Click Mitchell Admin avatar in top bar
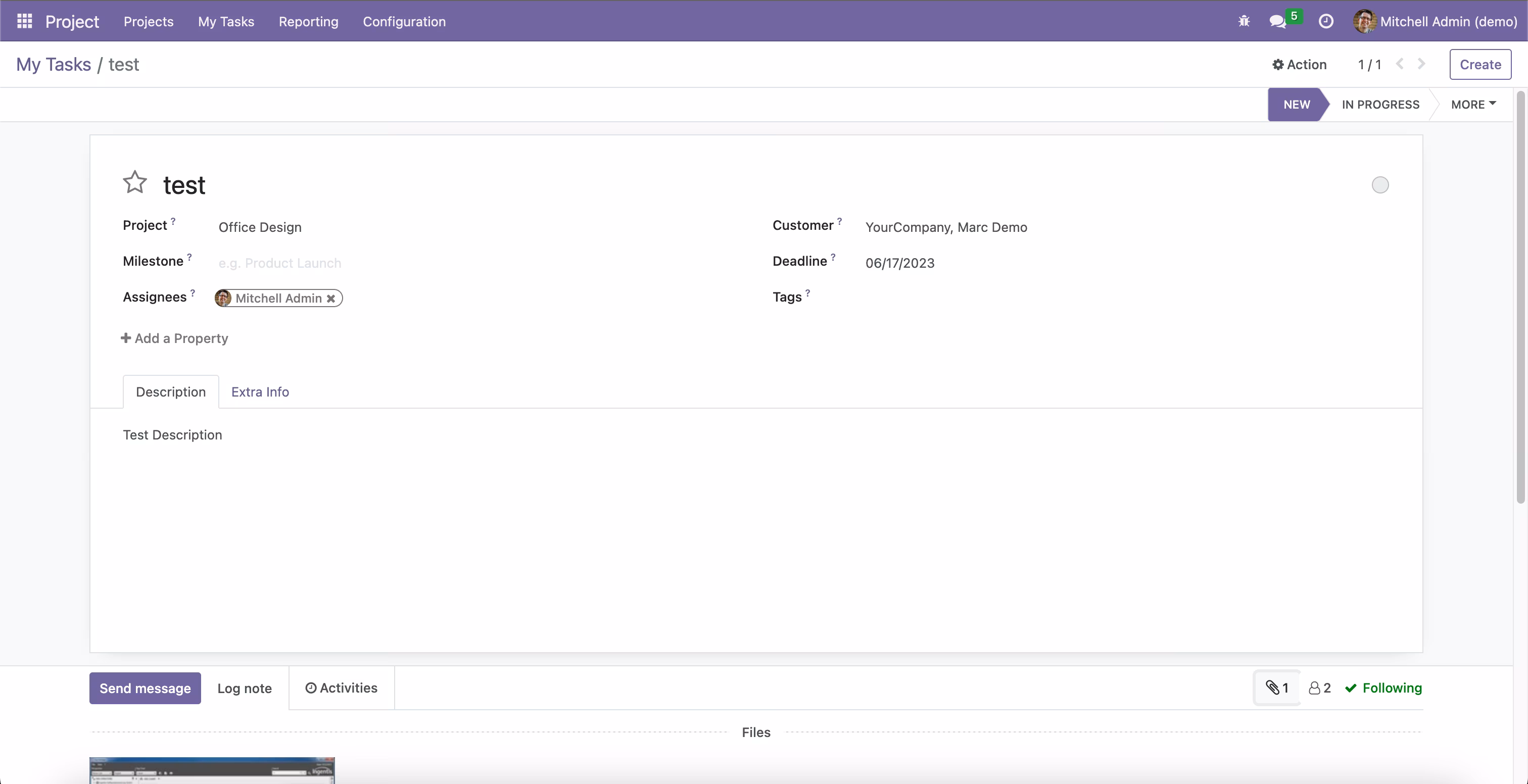The image size is (1528, 784). [1364, 21]
